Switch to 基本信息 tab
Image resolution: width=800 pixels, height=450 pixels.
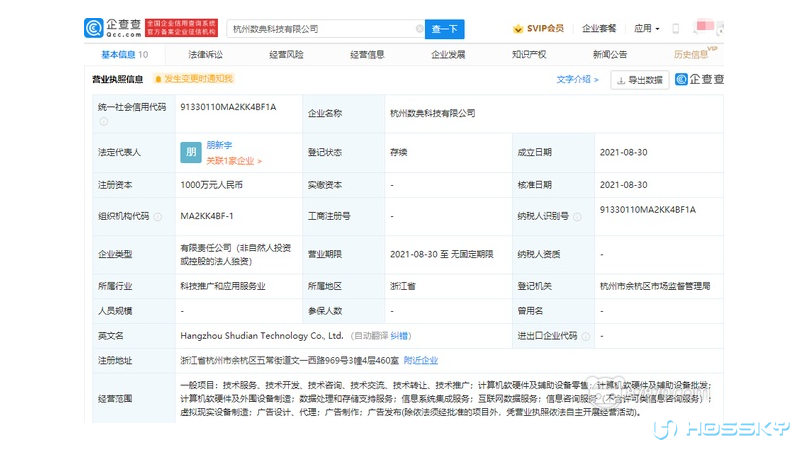(124, 55)
